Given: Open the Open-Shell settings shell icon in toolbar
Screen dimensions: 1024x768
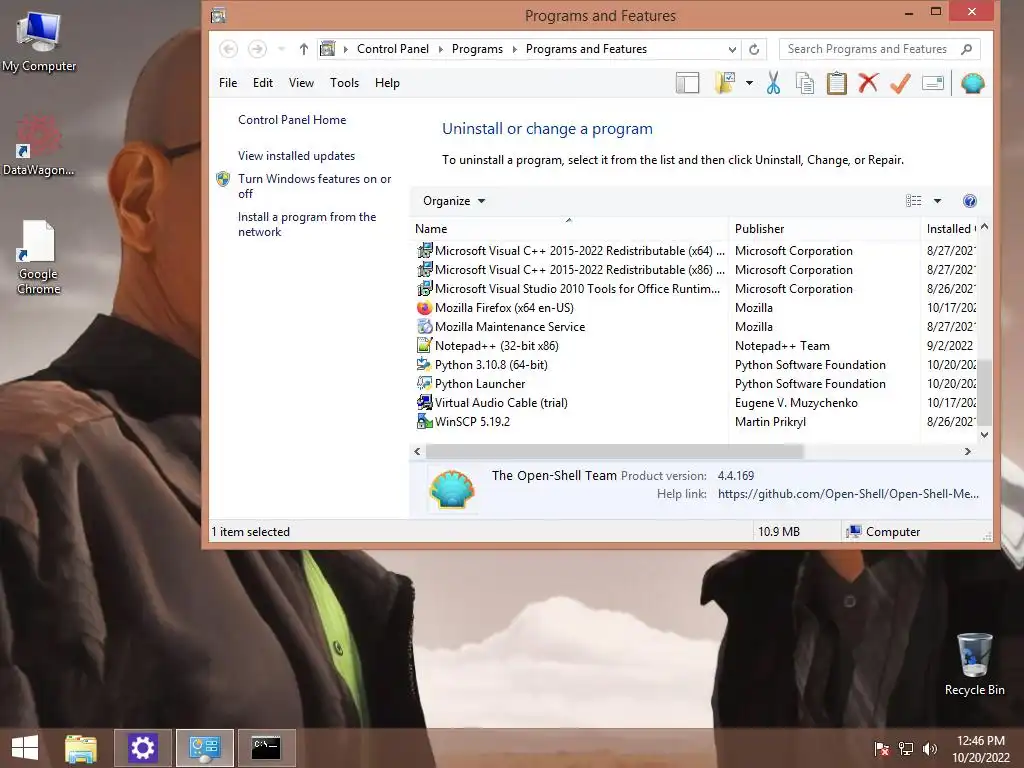Looking at the screenshot, I should (972, 83).
